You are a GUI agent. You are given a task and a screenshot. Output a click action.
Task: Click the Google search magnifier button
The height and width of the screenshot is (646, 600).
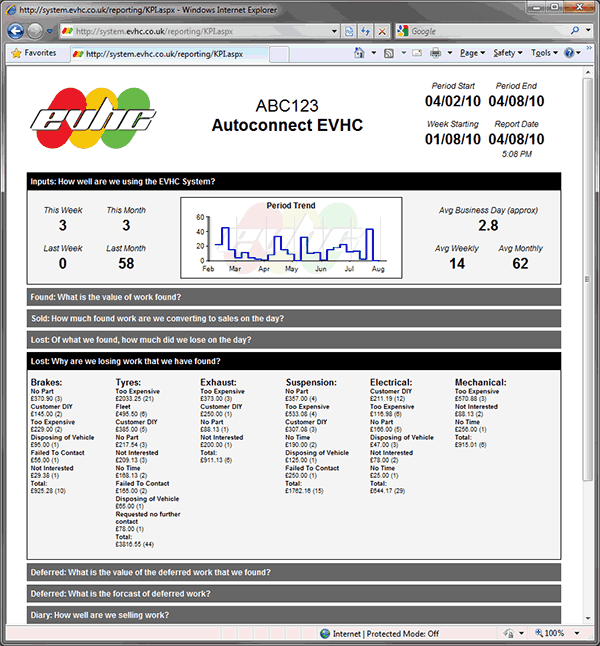573,31
